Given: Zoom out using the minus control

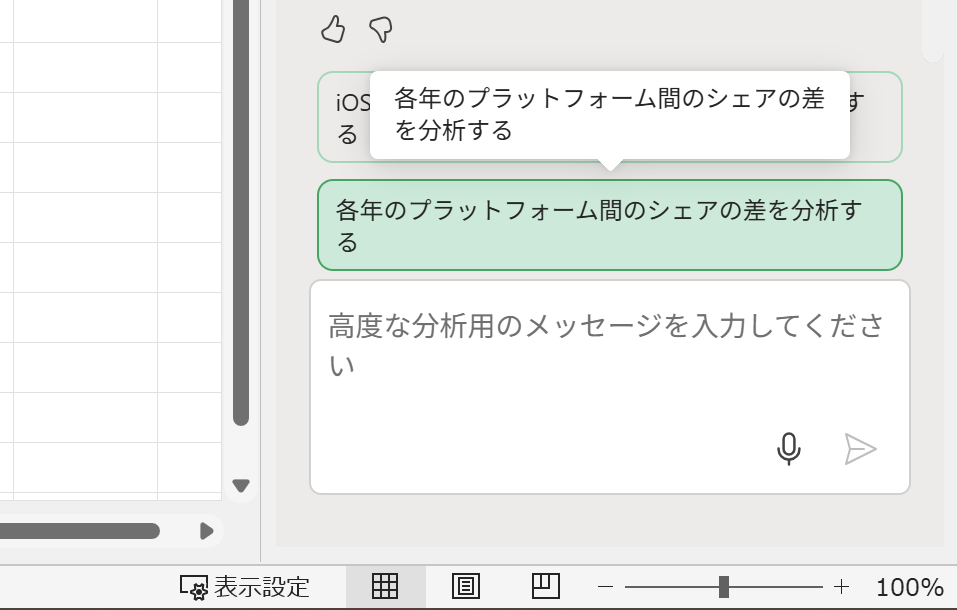Looking at the screenshot, I should 605,587.
